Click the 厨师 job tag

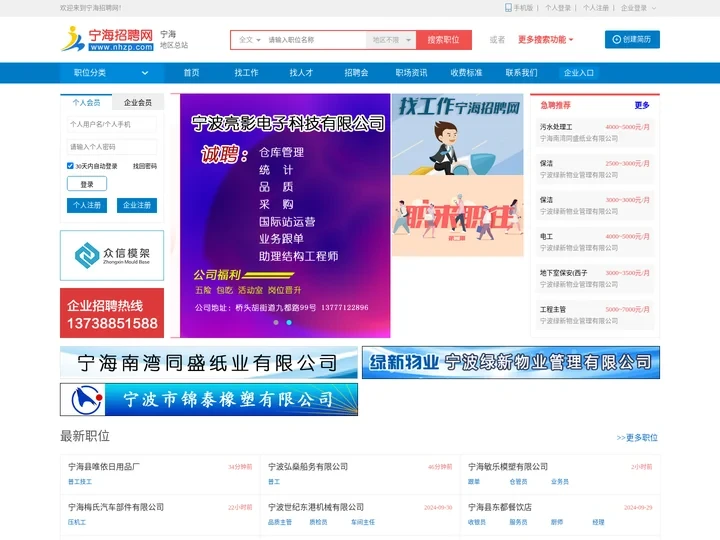557,522
